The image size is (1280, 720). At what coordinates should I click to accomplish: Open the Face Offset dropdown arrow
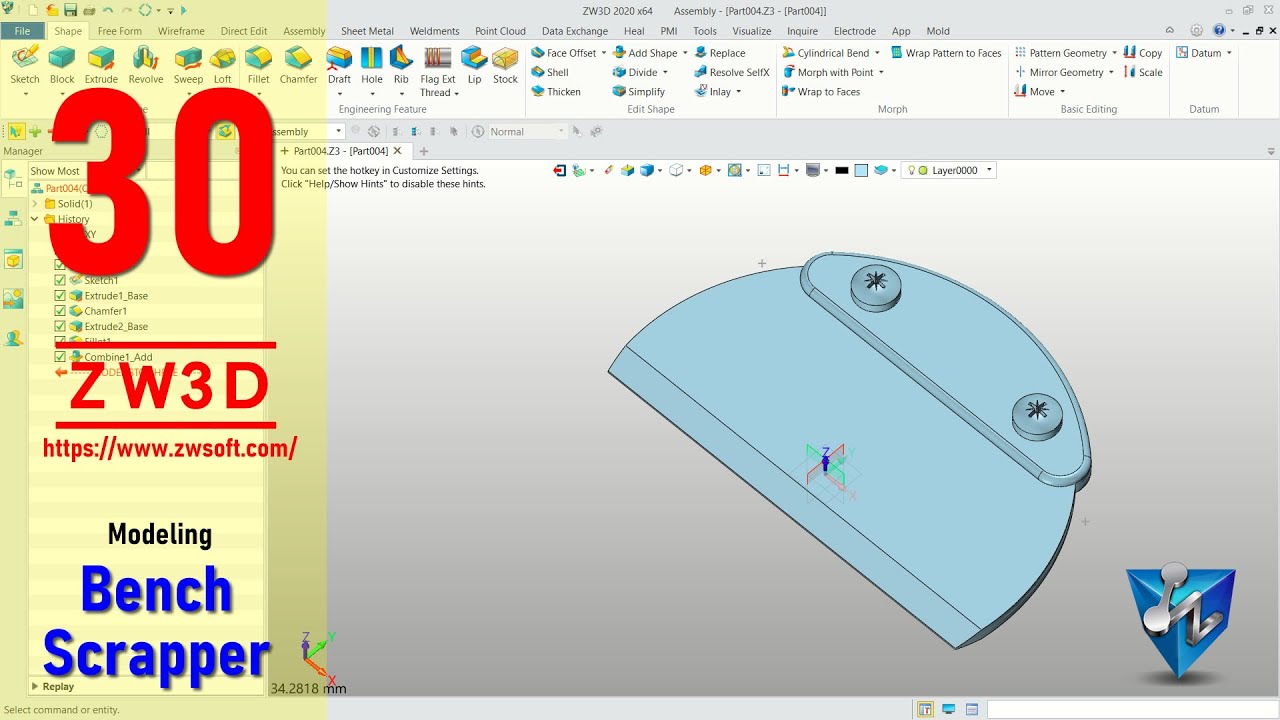(x=604, y=53)
